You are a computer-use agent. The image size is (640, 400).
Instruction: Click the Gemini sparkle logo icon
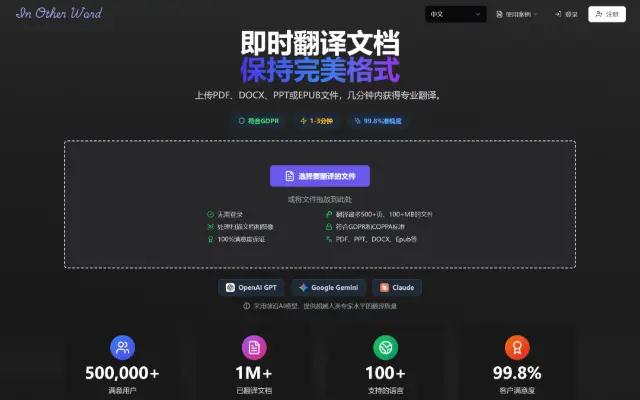pyautogui.click(x=303, y=287)
